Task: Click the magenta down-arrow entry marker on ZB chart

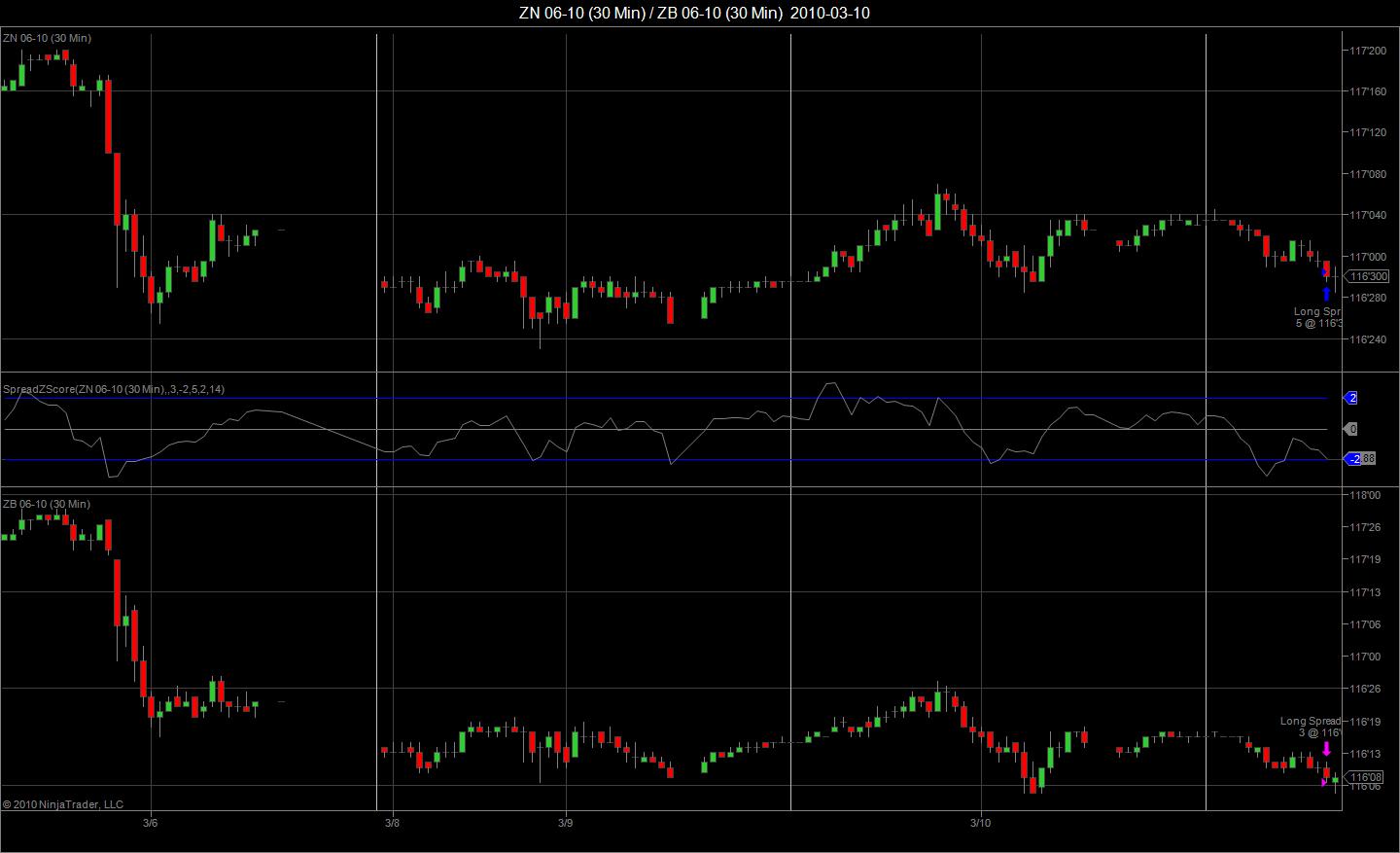Action: coord(1326,749)
